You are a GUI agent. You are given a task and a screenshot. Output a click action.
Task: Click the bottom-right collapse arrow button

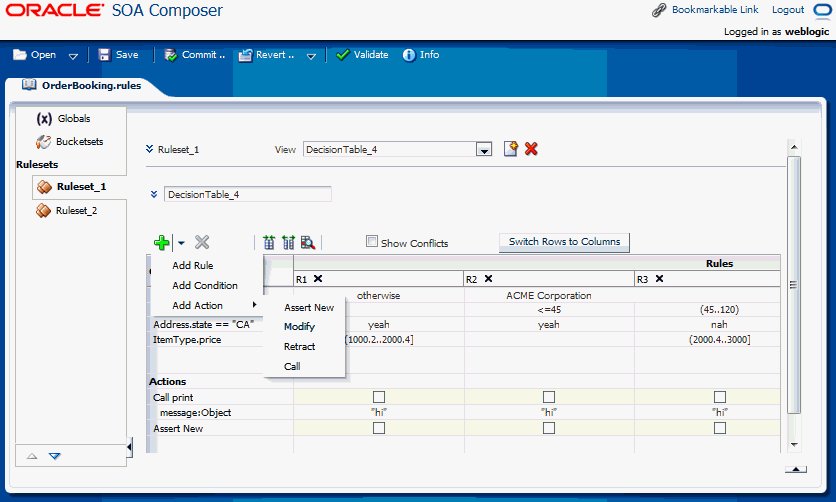pyautogui.click(x=795, y=469)
